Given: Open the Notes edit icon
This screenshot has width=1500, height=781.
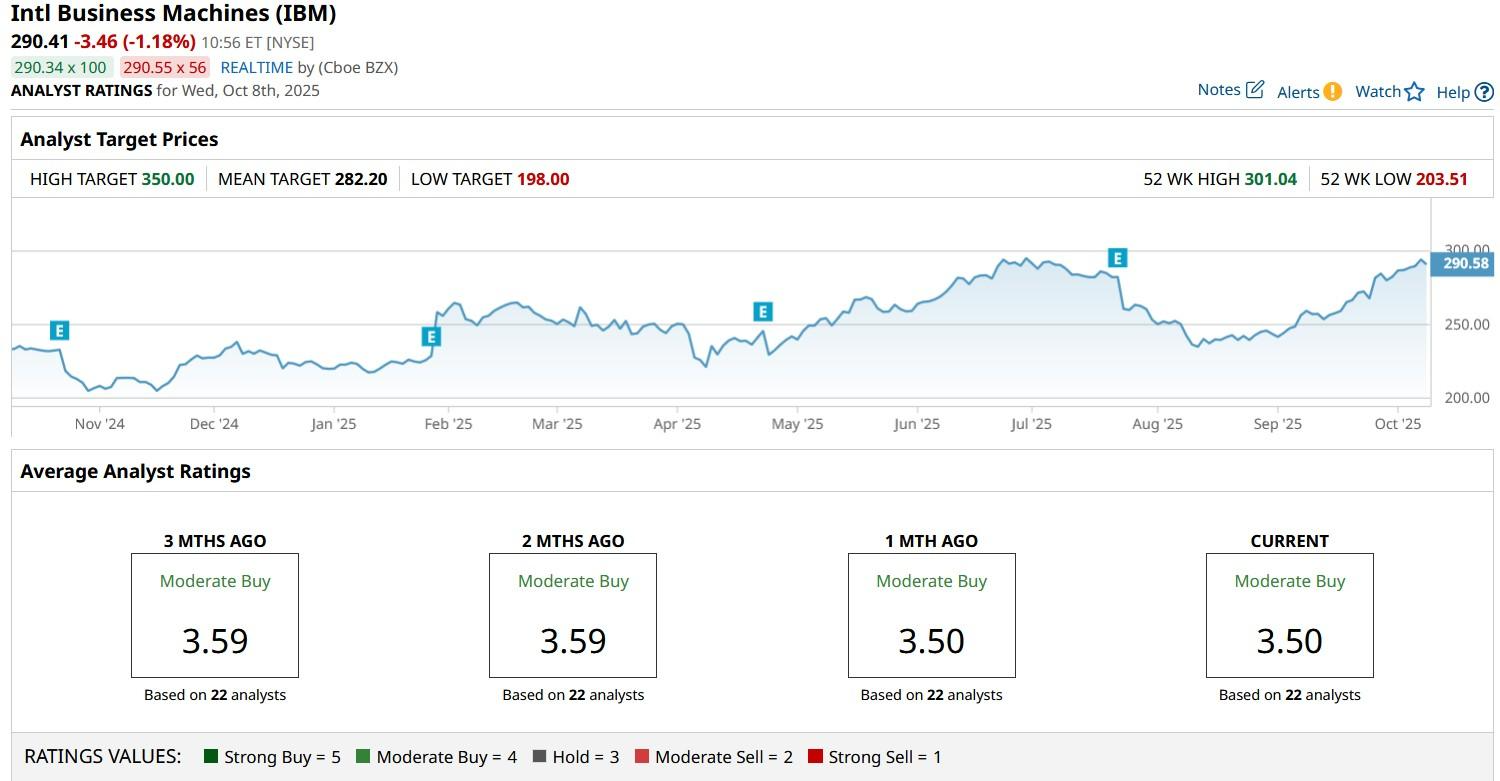Looking at the screenshot, I should [1255, 90].
